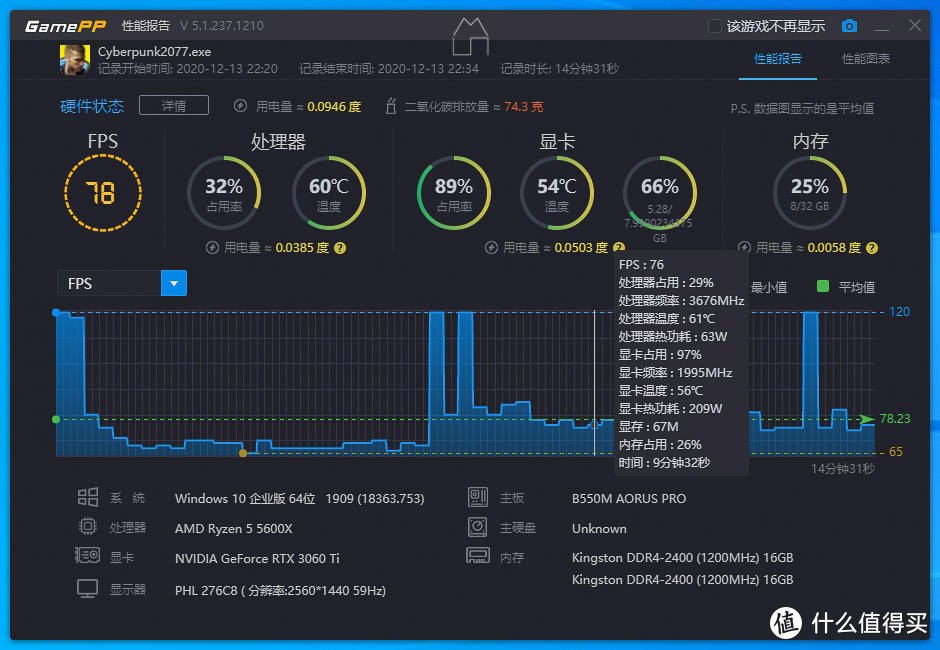Click the main disk icon
The width and height of the screenshot is (940, 650).
click(x=478, y=527)
